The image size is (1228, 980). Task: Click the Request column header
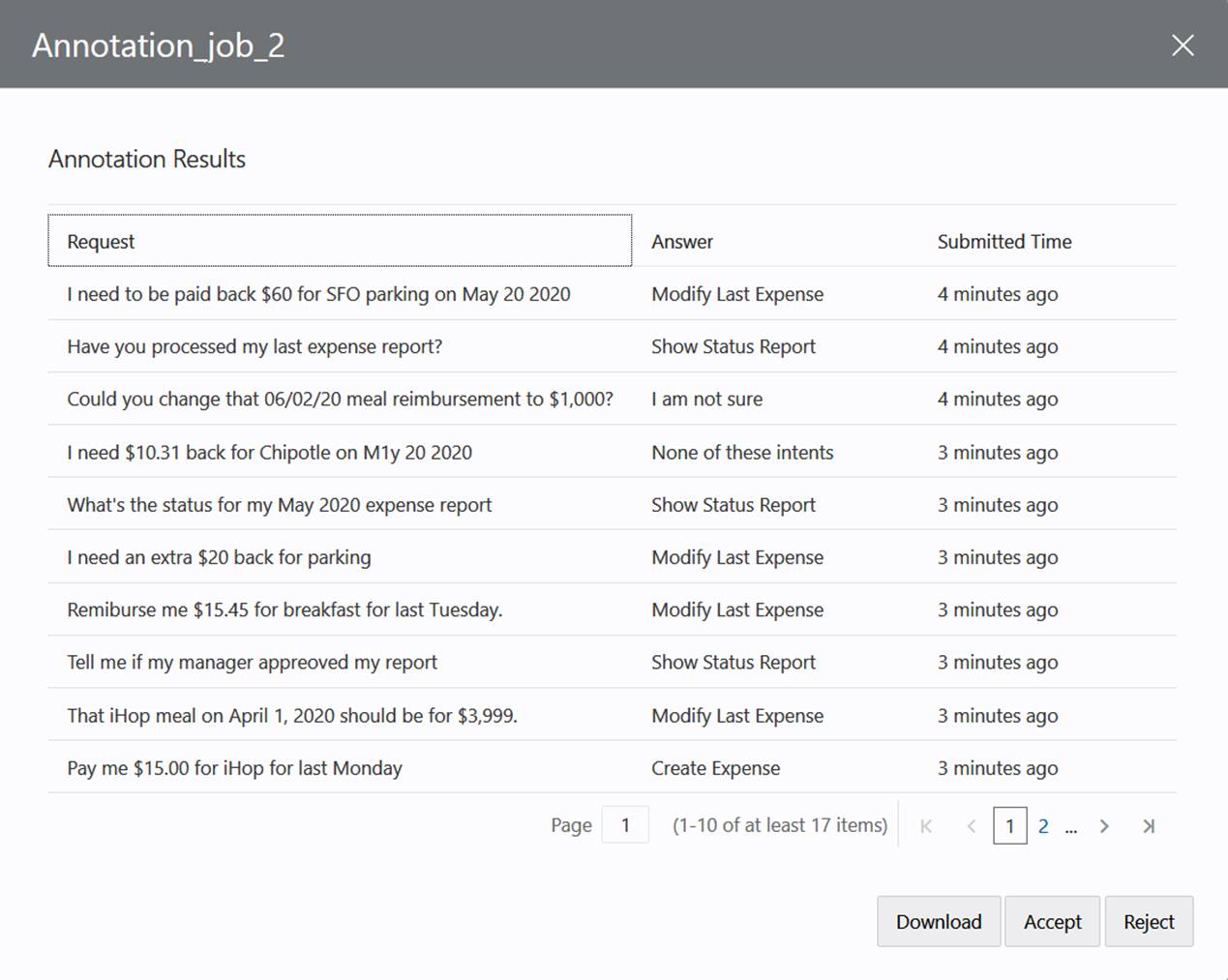pyautogui.click(x=101, y=241)
